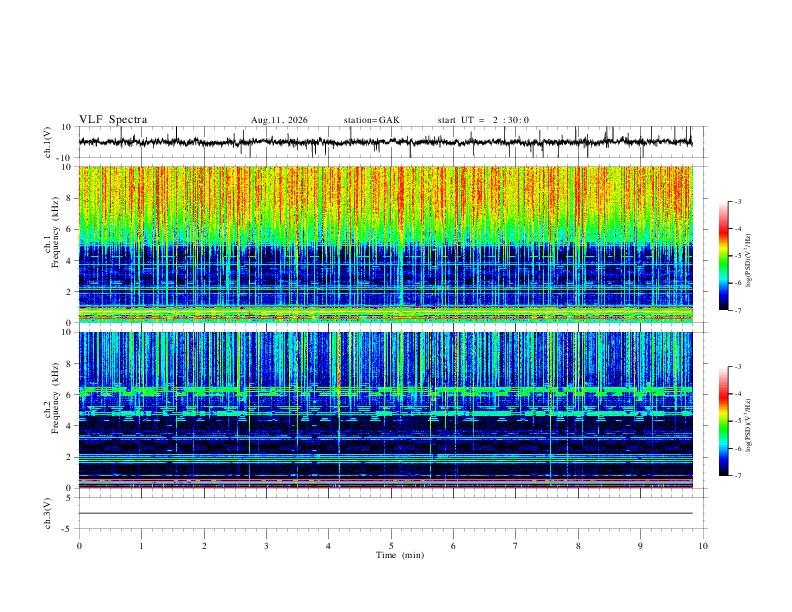
Task: Click the ch.3(V) flat line trace
Action: [x=385, y=513]
